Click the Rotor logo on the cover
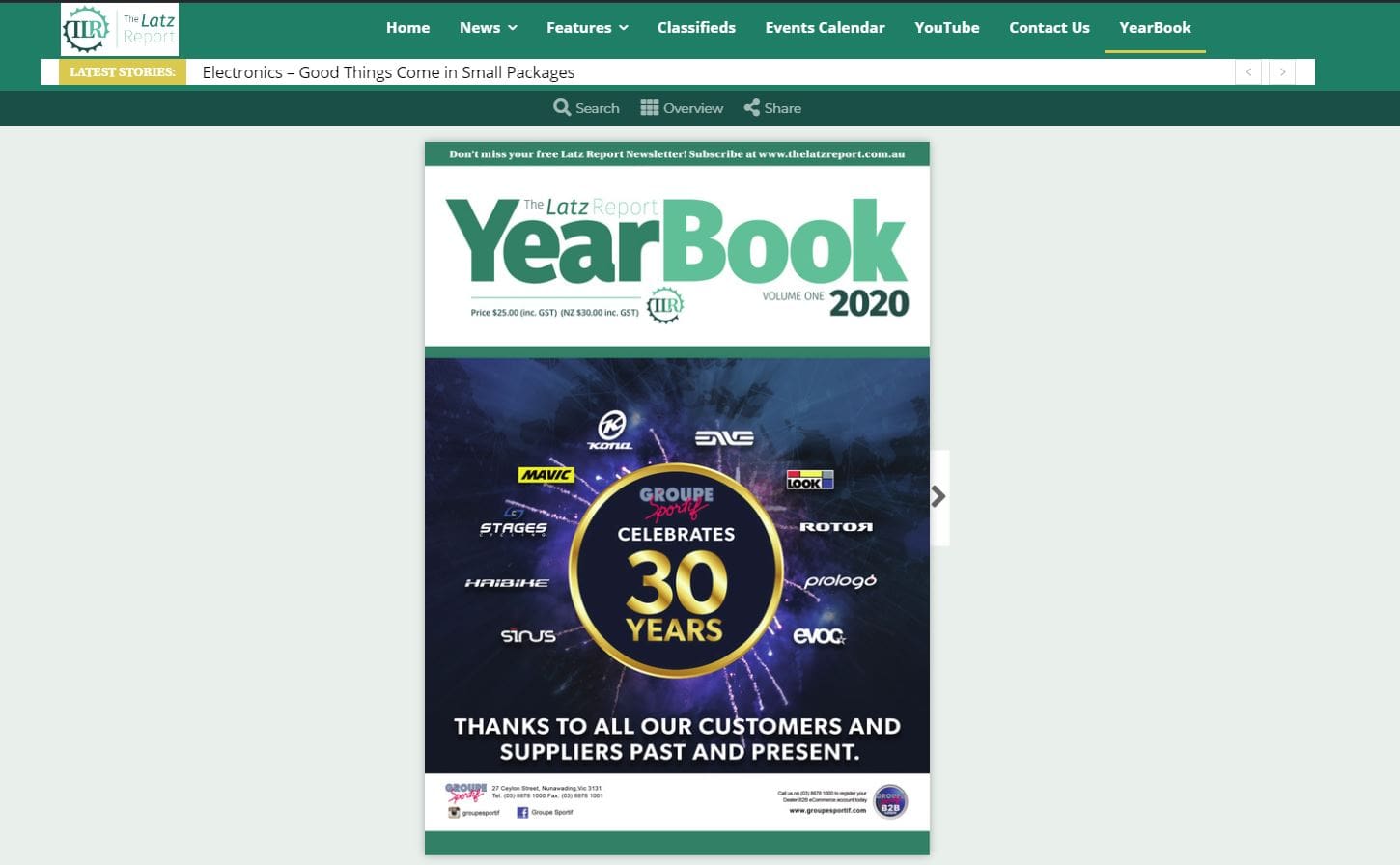 pos(836,527)
